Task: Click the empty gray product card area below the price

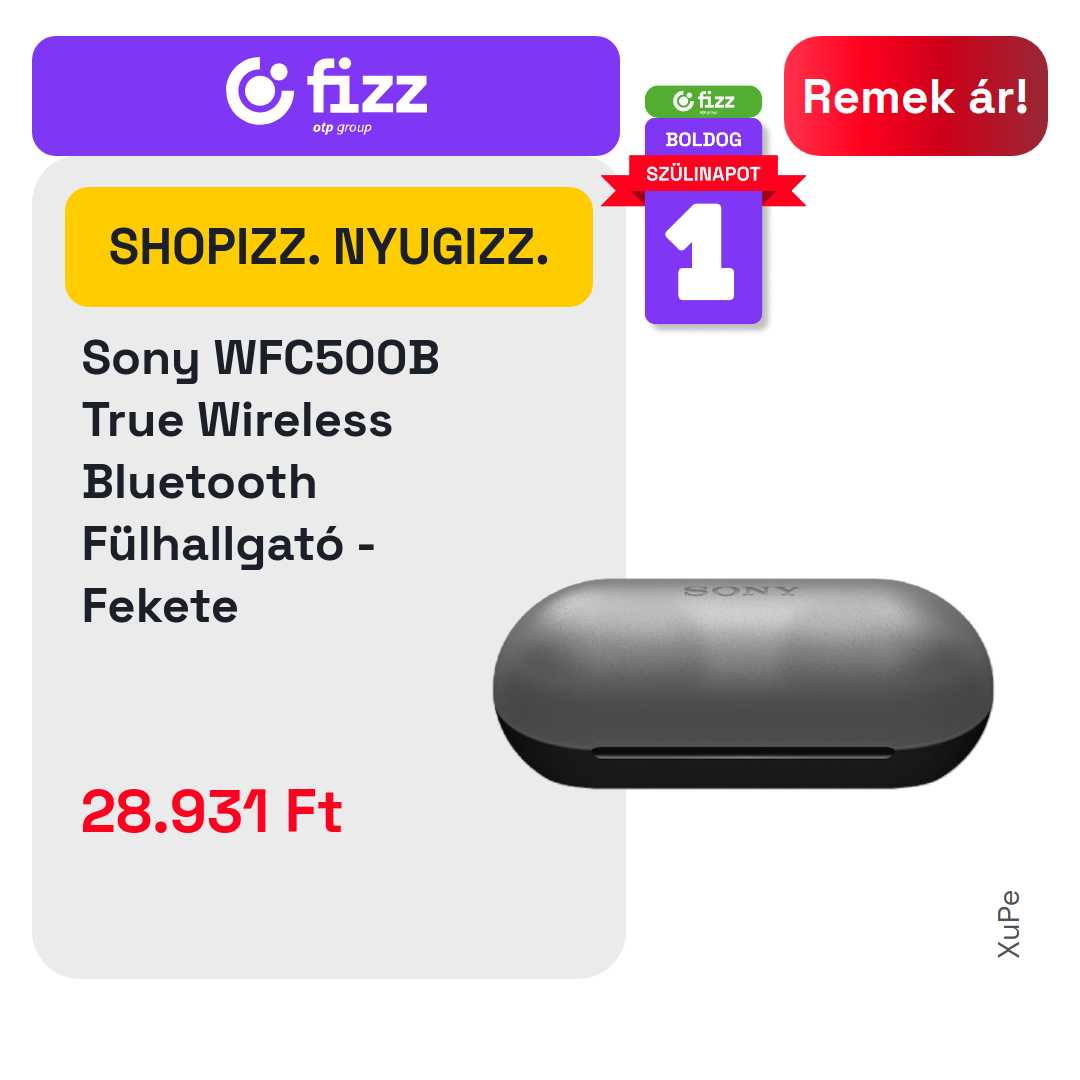Action: click(329, 909)
